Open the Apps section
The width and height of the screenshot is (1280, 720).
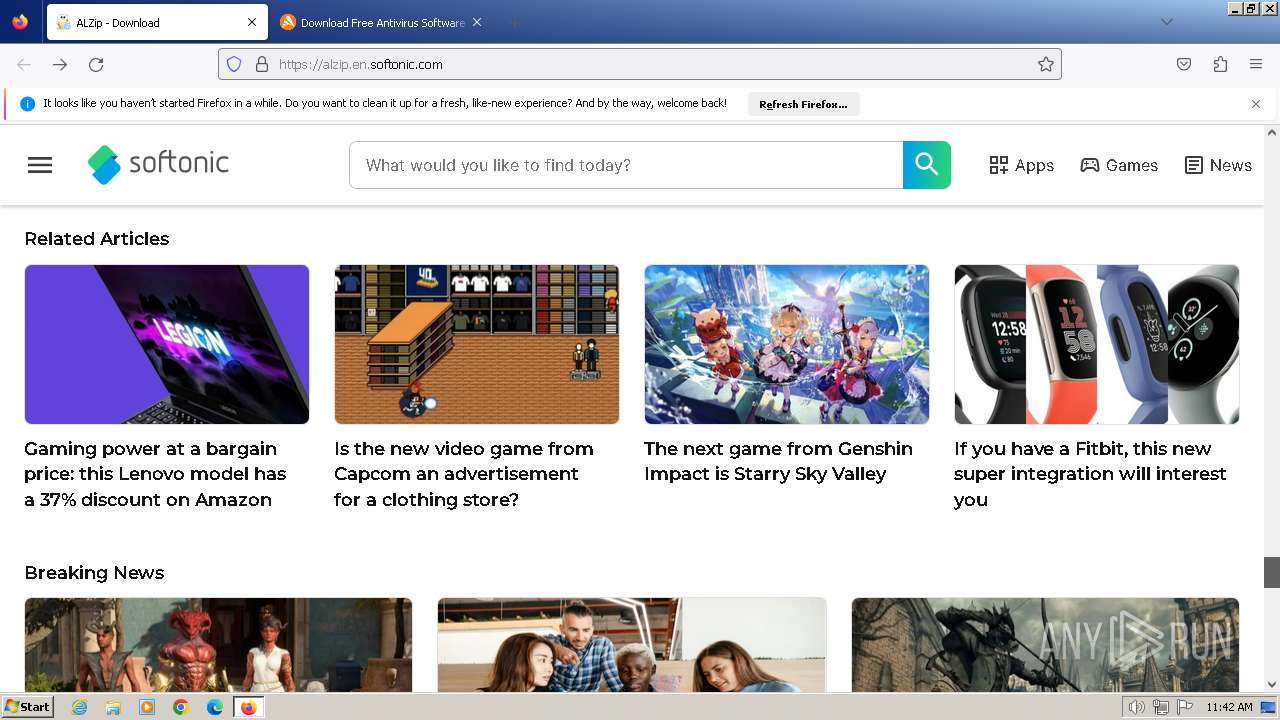pos(1022,165)
